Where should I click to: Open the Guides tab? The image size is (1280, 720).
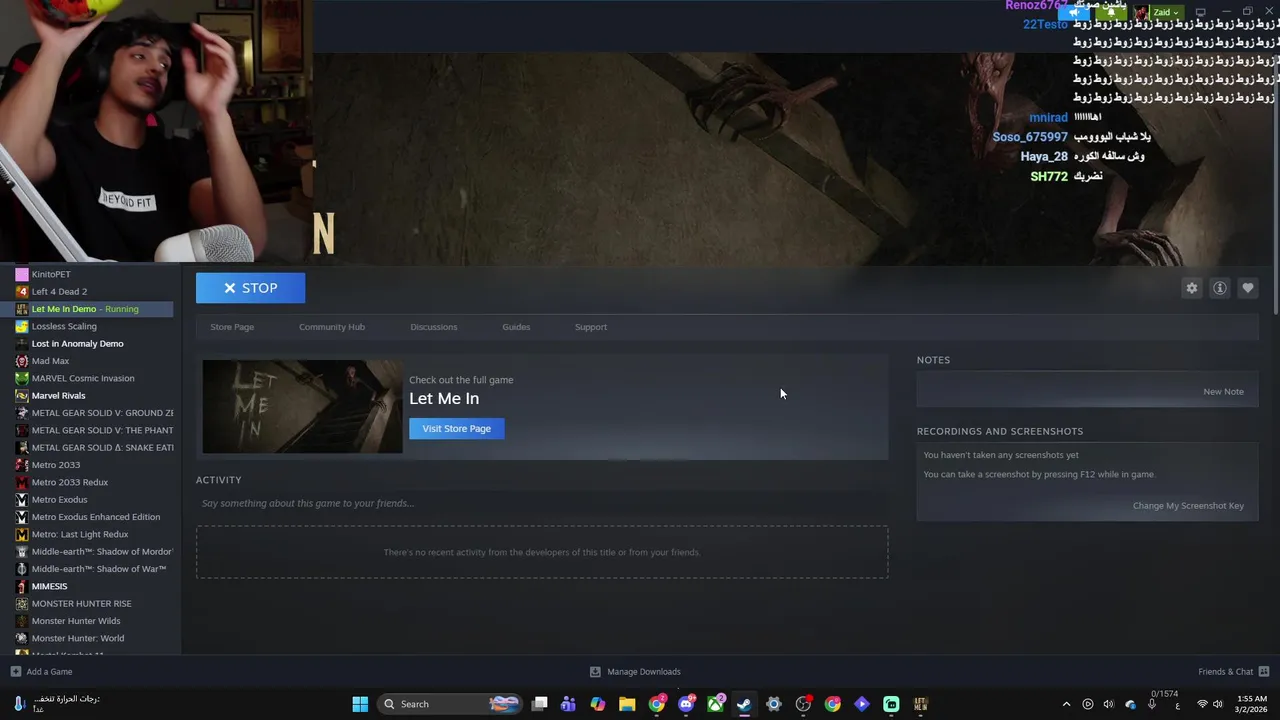(516, 327)
